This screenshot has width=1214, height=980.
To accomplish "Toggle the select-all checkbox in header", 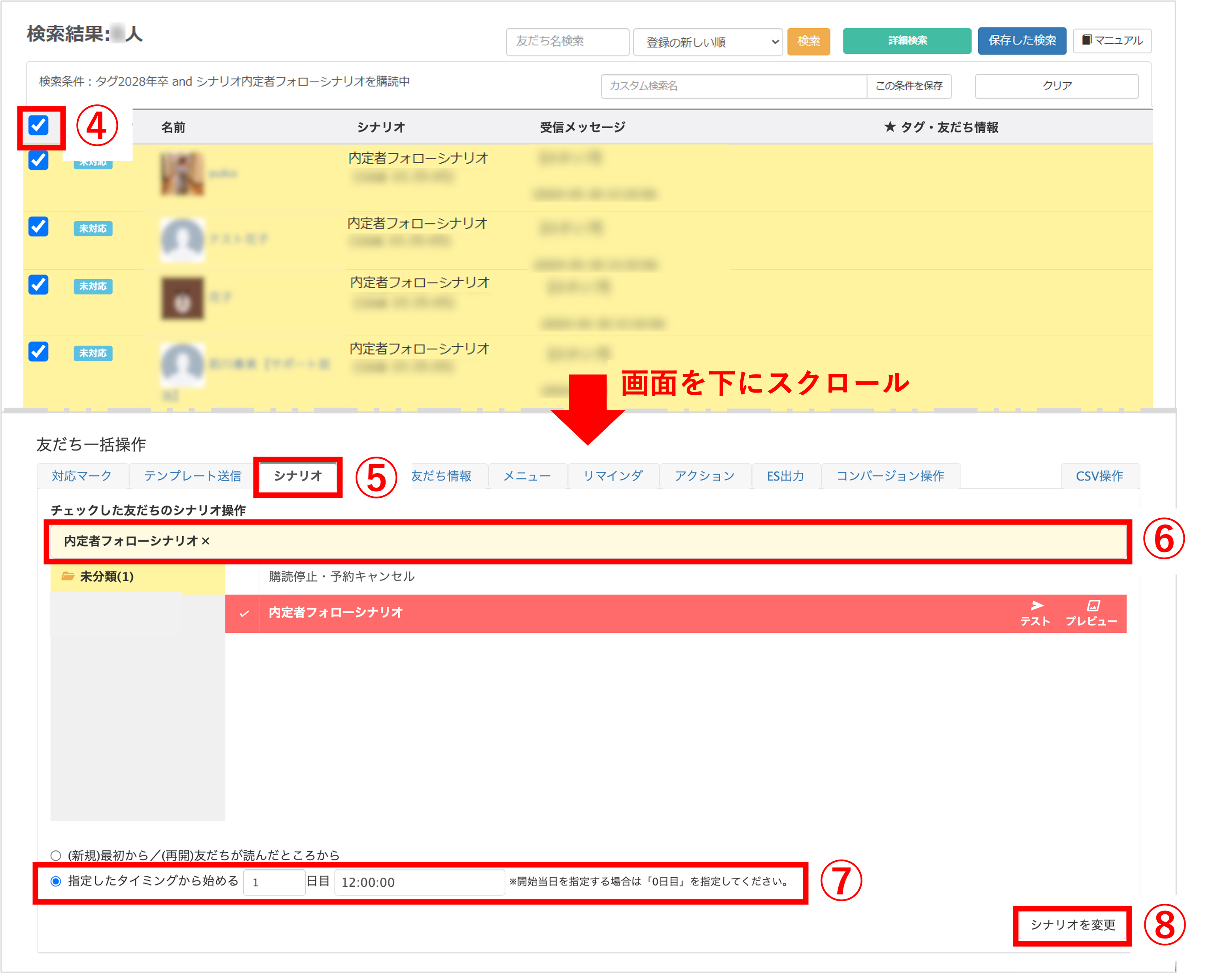I will pos(39,125).
